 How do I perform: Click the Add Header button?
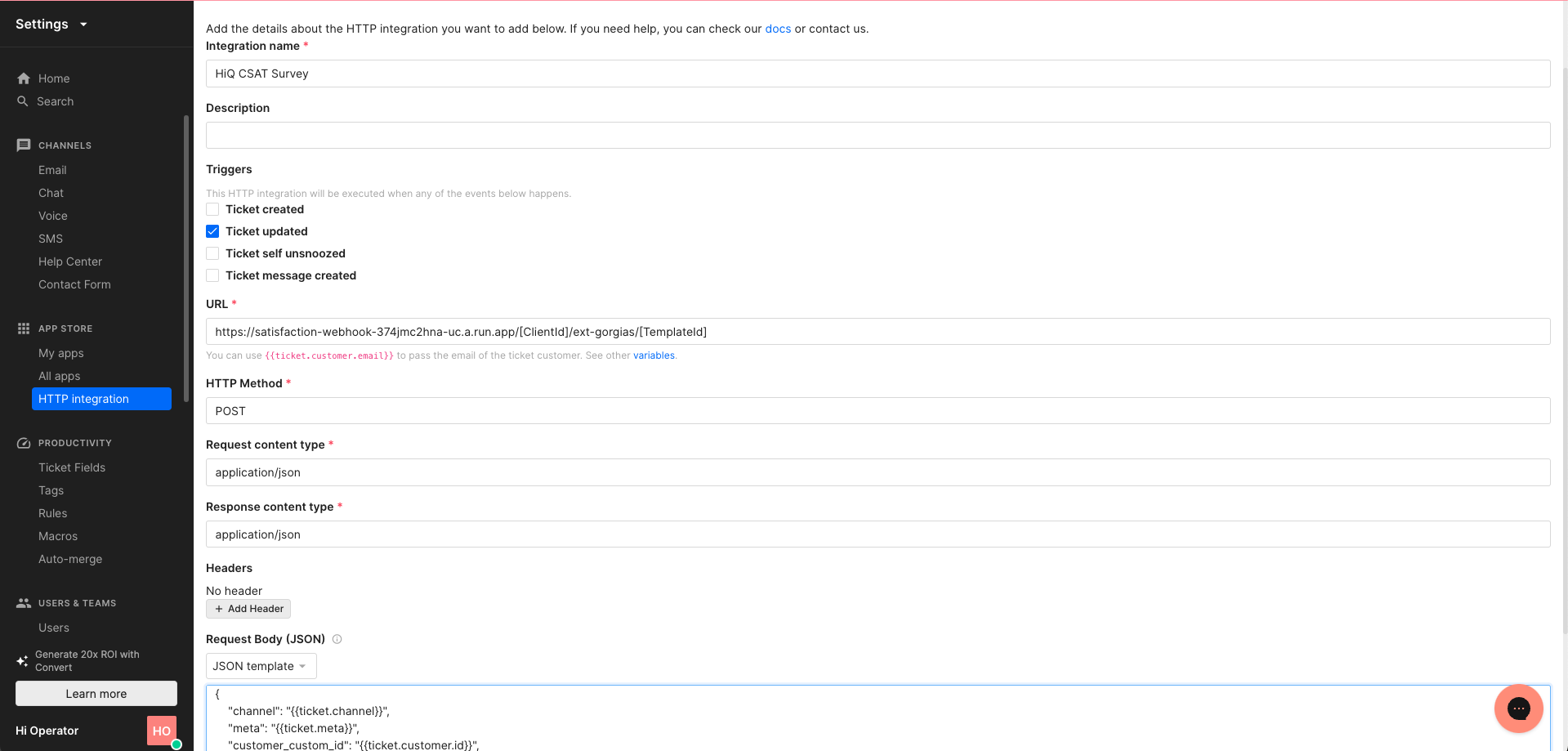click(x=248, y=609)
